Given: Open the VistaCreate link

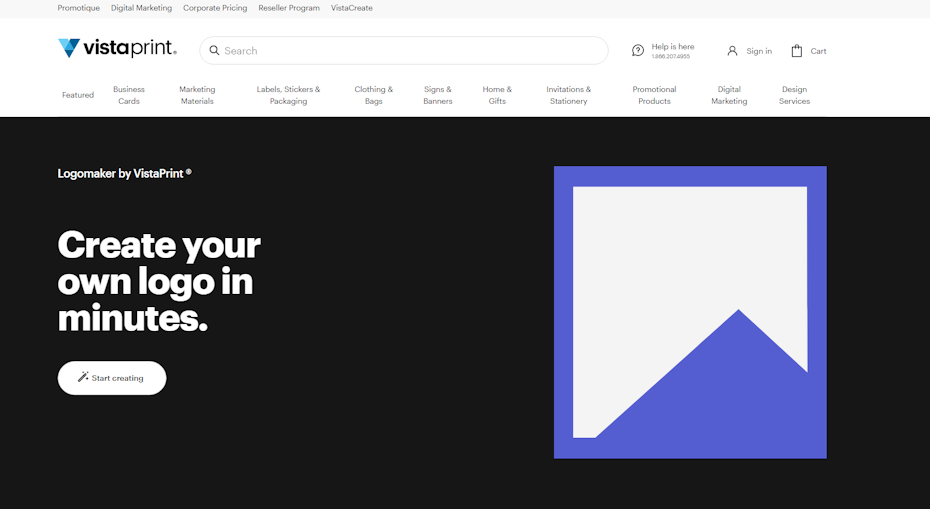Looking at the screenshot, I should [352, 8].
